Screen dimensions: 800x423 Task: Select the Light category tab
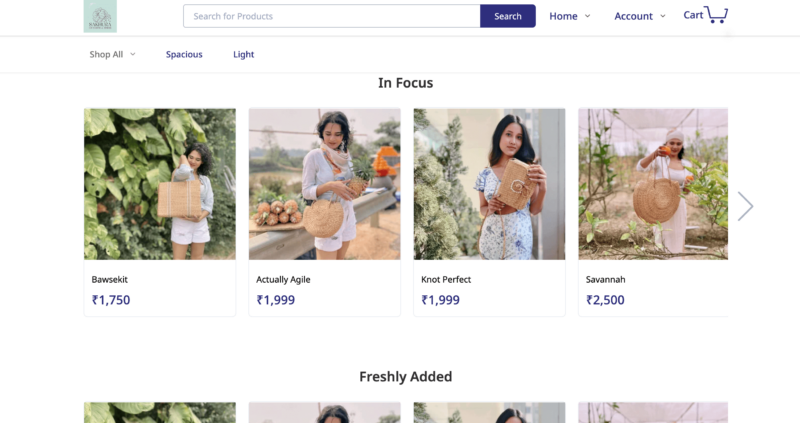(x=244, y=54)
